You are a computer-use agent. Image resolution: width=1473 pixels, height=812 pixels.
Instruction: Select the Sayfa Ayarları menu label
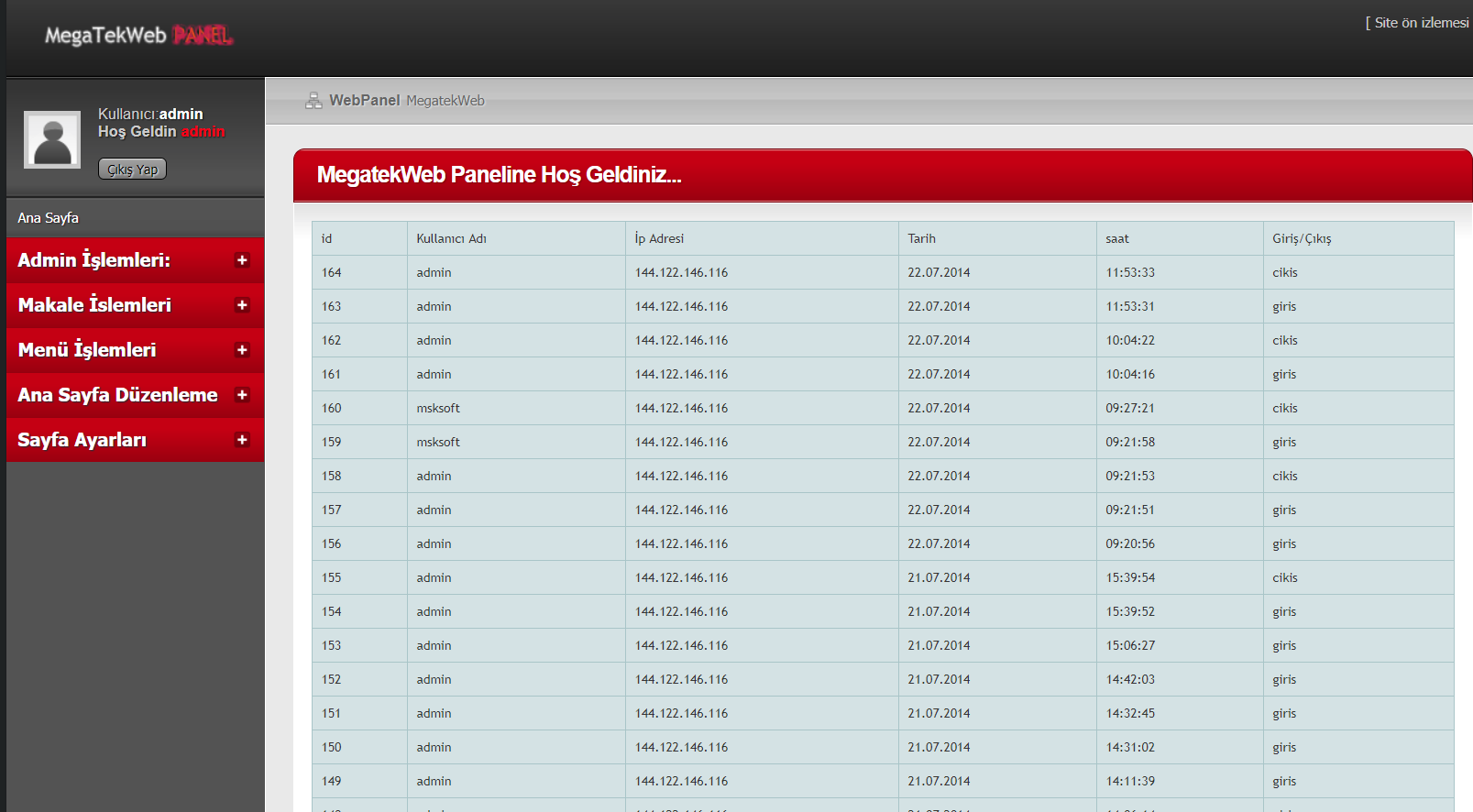pyautogui.click(x=82, y=440)
